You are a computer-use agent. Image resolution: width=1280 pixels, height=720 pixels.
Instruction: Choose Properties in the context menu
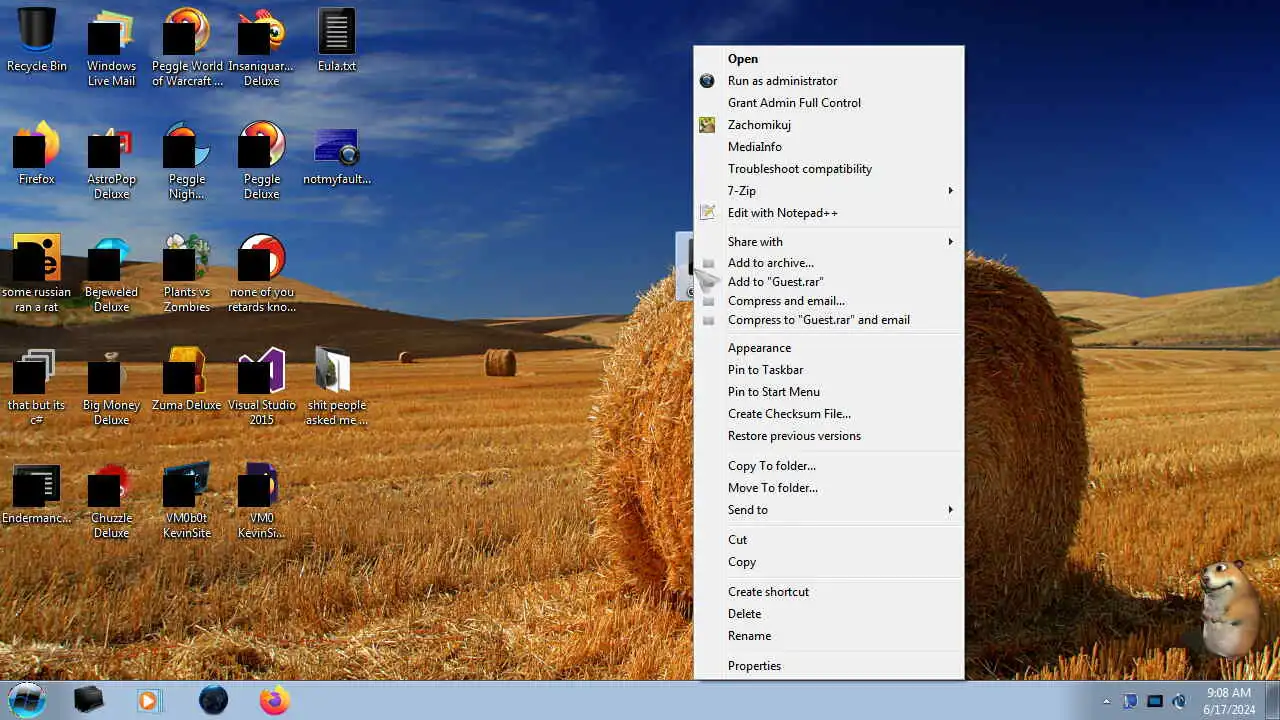(x=829, y=666)
